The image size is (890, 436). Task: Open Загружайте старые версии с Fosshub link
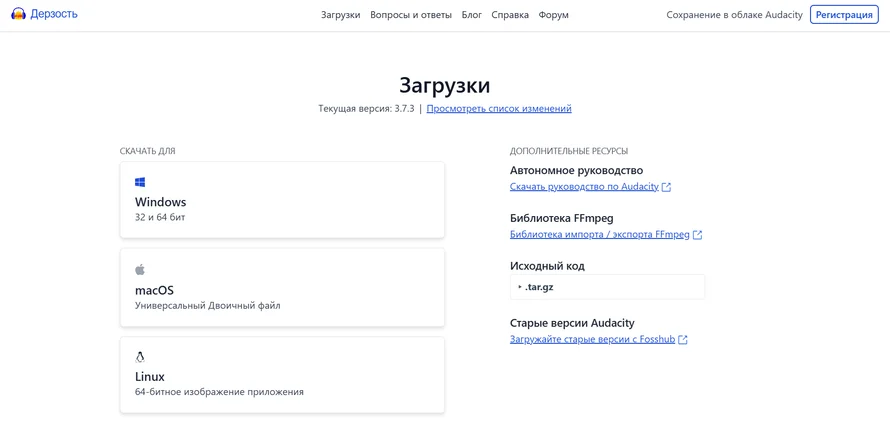pyautogui.click(x=593, y=339)
